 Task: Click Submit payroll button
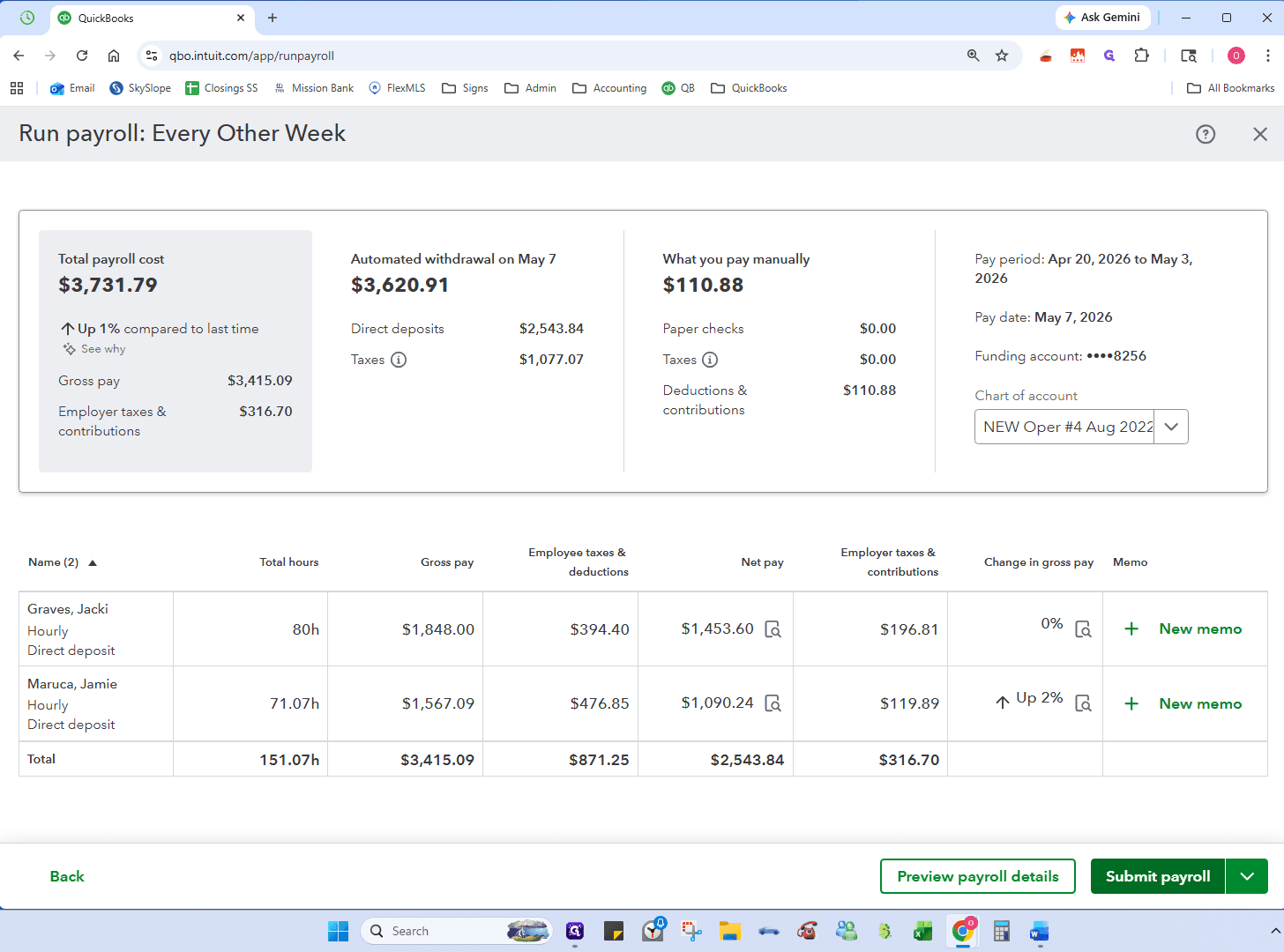coord(1158,876)
